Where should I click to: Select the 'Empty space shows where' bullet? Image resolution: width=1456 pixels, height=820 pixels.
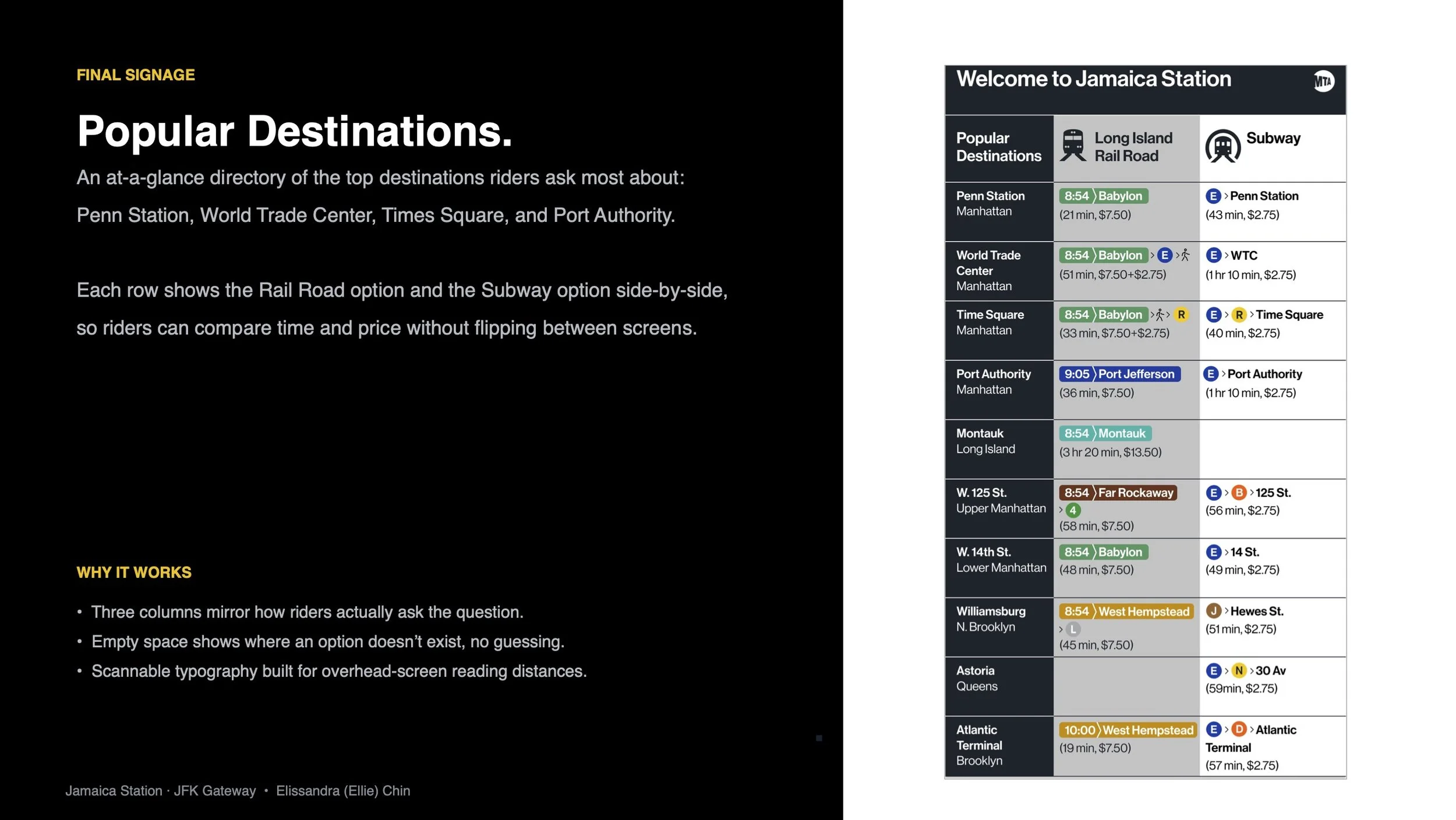pos(328,642)
